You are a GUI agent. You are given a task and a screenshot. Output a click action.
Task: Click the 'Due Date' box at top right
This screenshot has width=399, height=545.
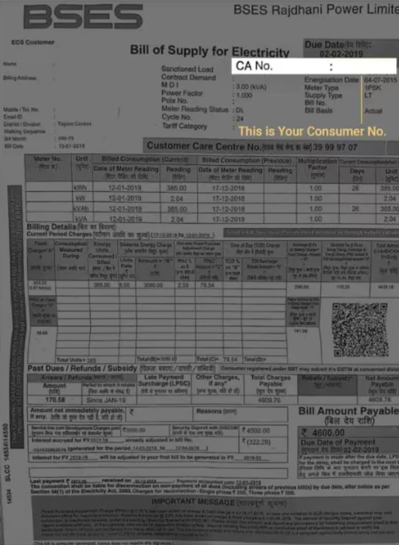351,49
